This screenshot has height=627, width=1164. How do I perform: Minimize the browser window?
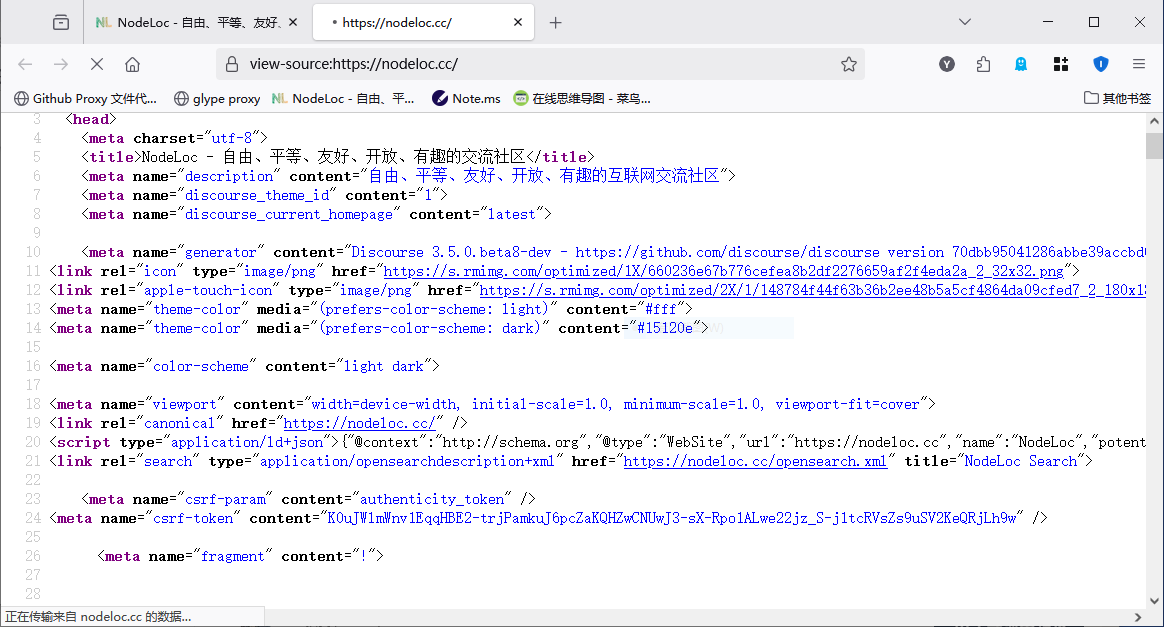tap(1048, 22)
